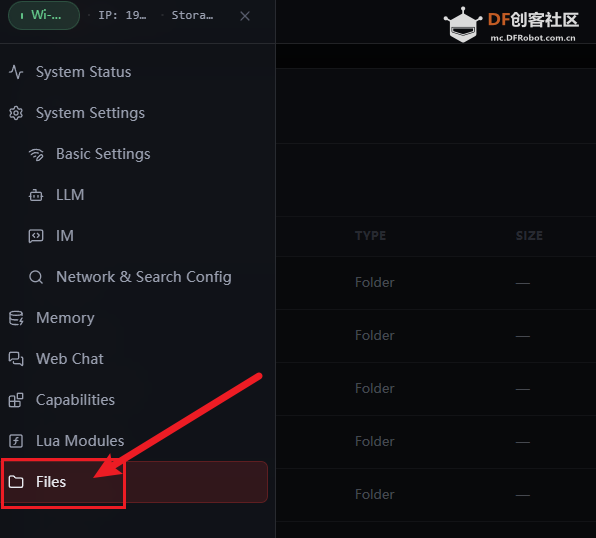Click the Files folder icon
Screen dimensions: 596x538
pyautogui.click(x=16, y=482)
